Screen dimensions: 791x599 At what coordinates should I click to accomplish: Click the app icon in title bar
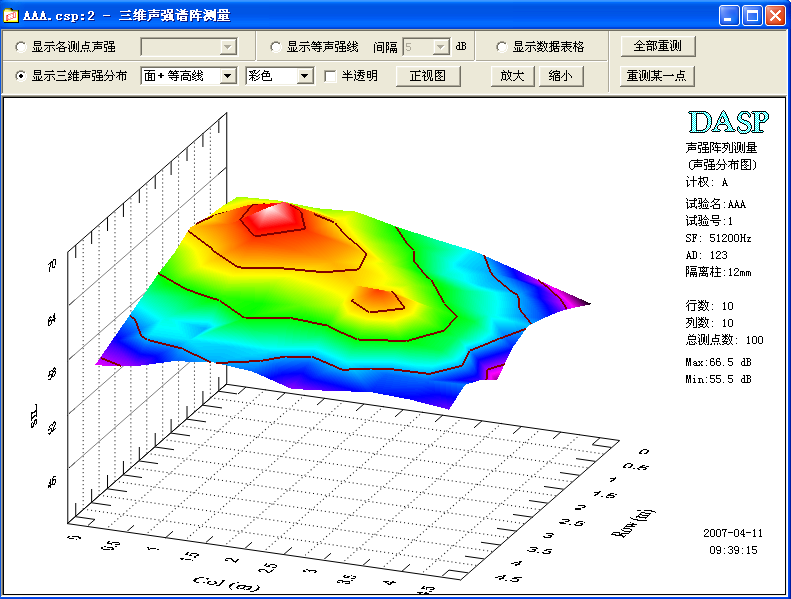[x=11, y=15]
